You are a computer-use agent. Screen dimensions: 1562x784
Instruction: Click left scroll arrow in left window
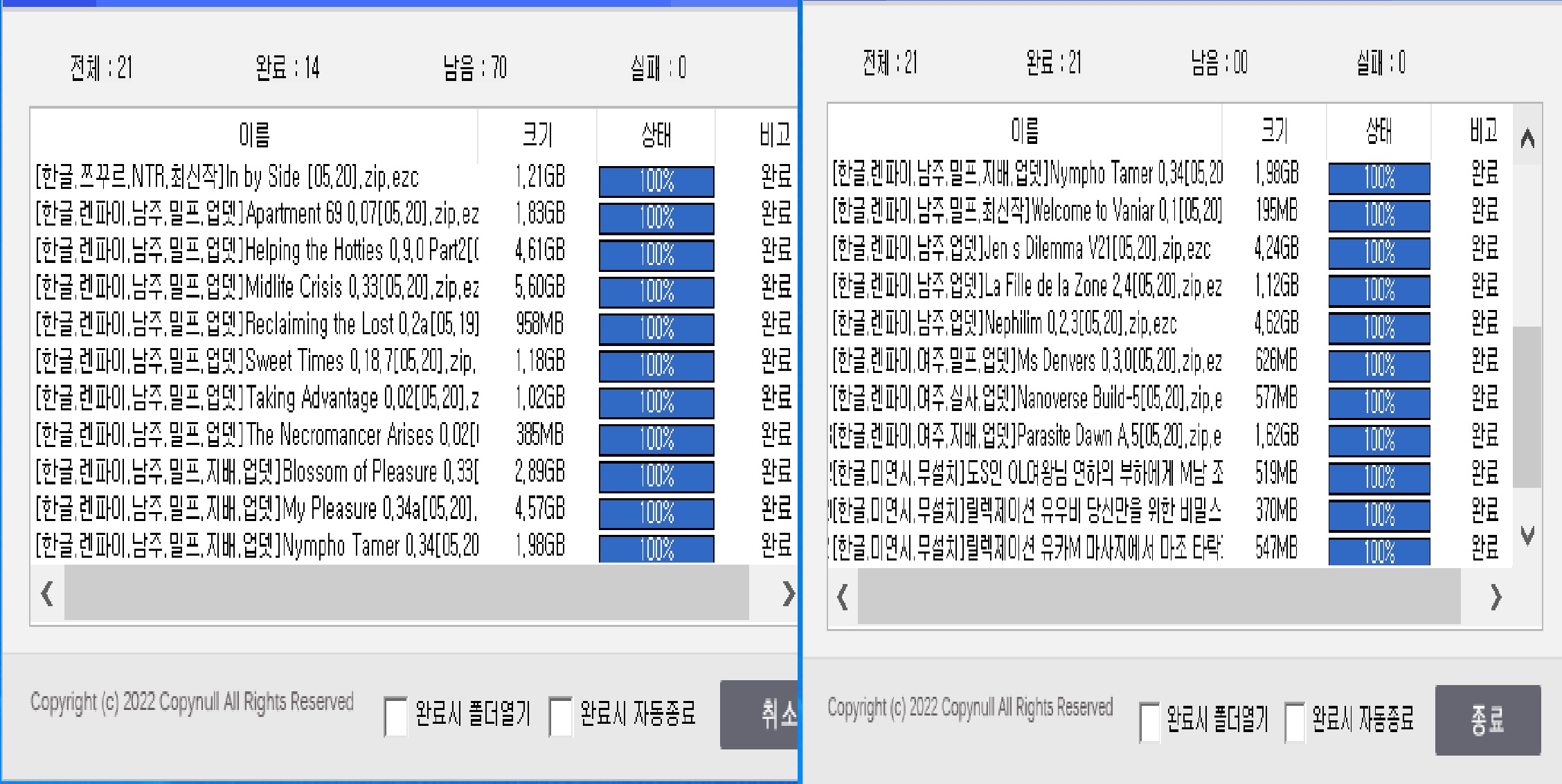47,593
